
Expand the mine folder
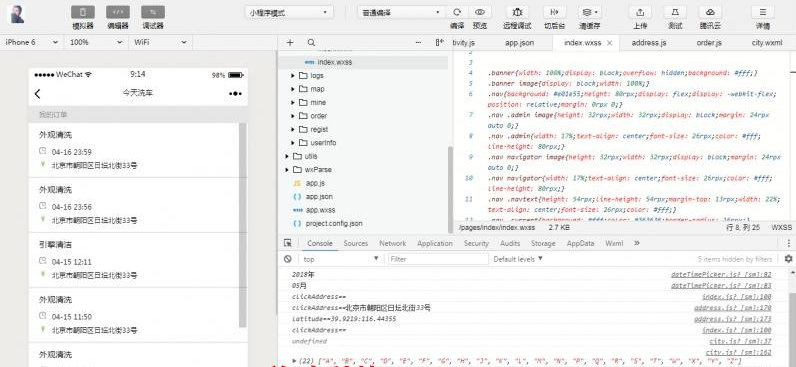293,103
